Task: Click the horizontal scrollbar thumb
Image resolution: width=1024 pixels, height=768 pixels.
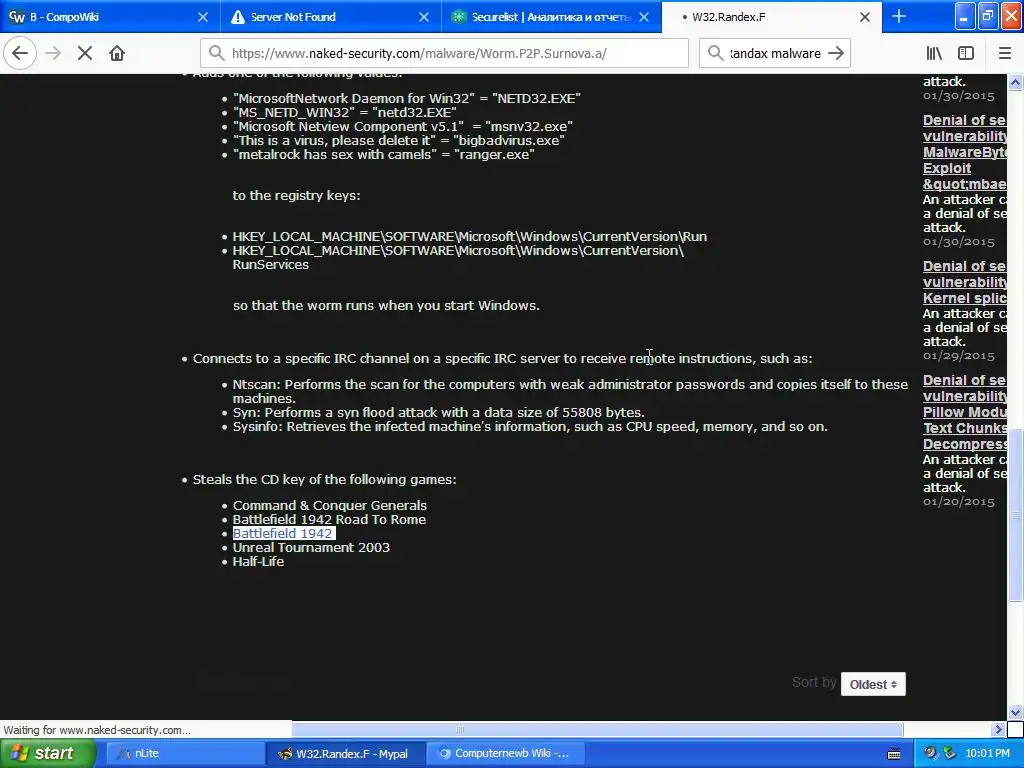Action: pos(460,729)
